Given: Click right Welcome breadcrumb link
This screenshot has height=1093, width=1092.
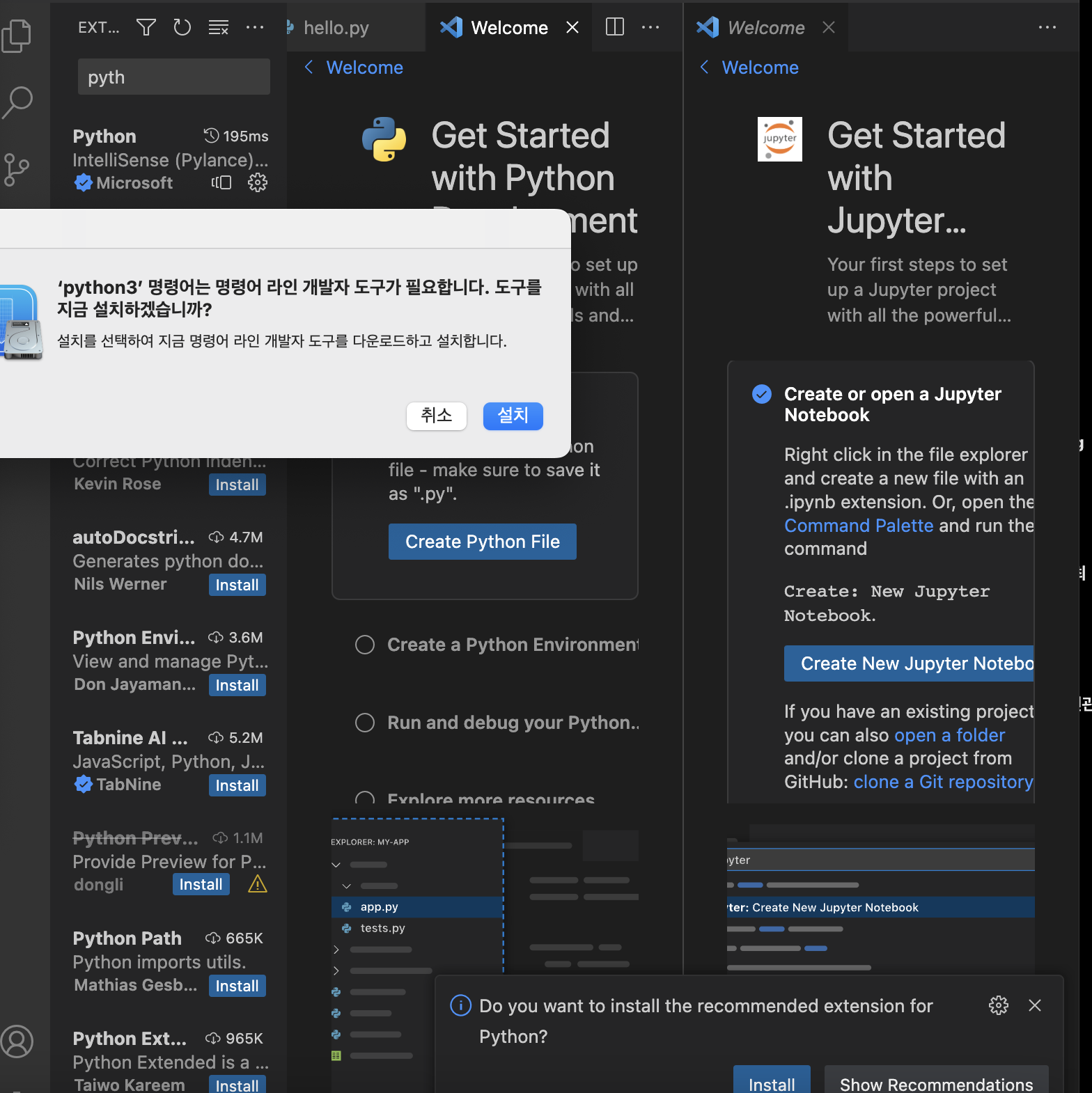Looking at the screenshot, I should point(760,68).
